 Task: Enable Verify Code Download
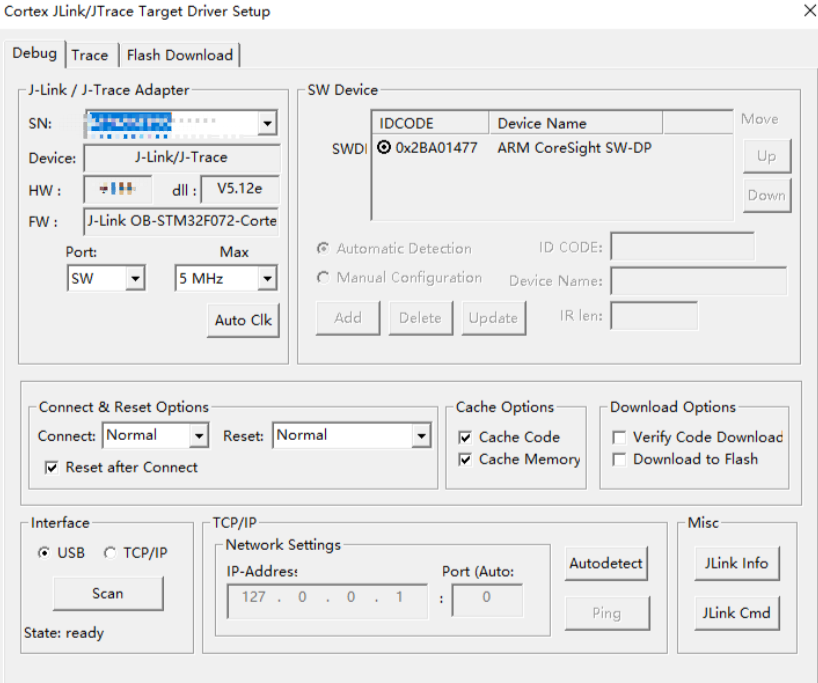tap(620, 437)
